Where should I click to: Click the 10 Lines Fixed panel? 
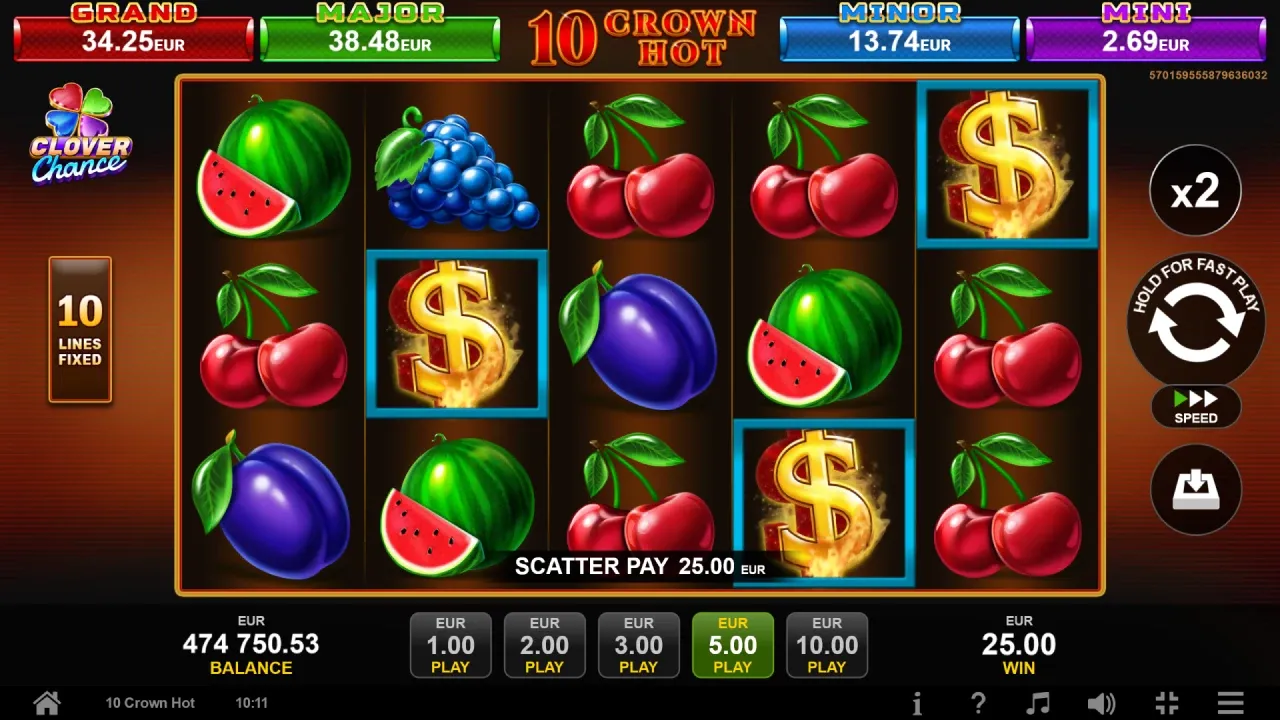(80, 330)
